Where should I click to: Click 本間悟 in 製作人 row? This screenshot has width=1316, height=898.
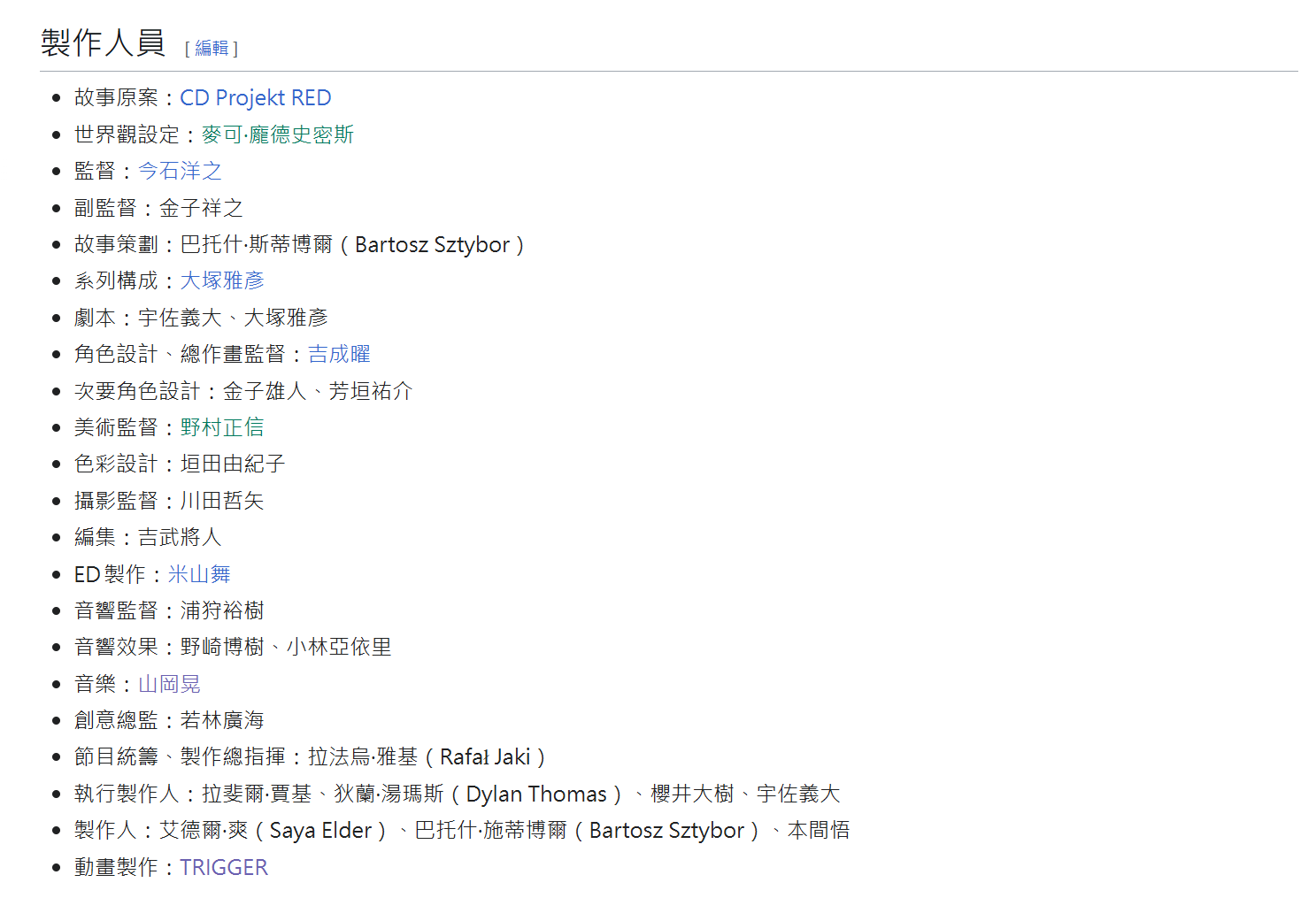click(x=819, y=830)
